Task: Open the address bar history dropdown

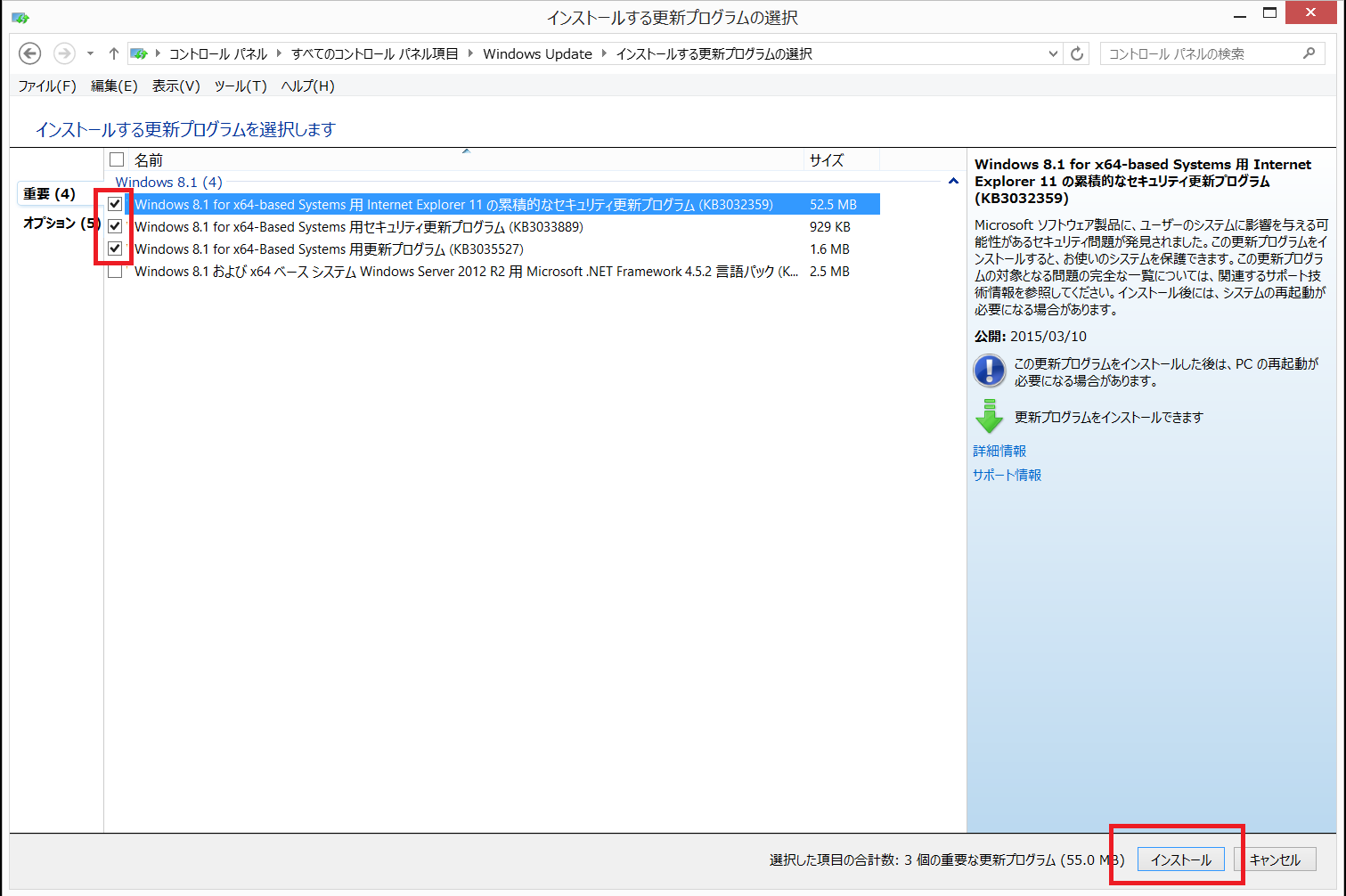Action: pyautogui.click(x=1053, y=53)
